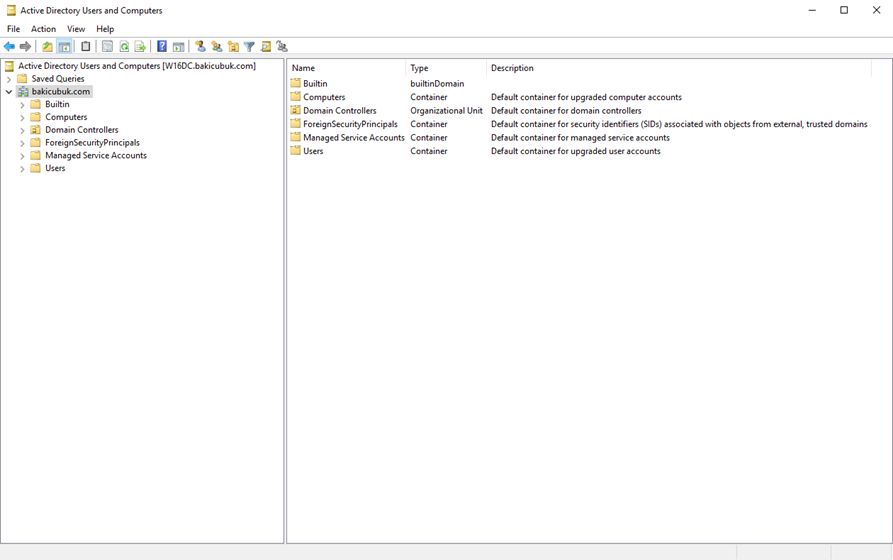Image resolution: width=893 pixels, height=560 pixels.
Task: Open the blue Help icon
Action: coord(162,47)
